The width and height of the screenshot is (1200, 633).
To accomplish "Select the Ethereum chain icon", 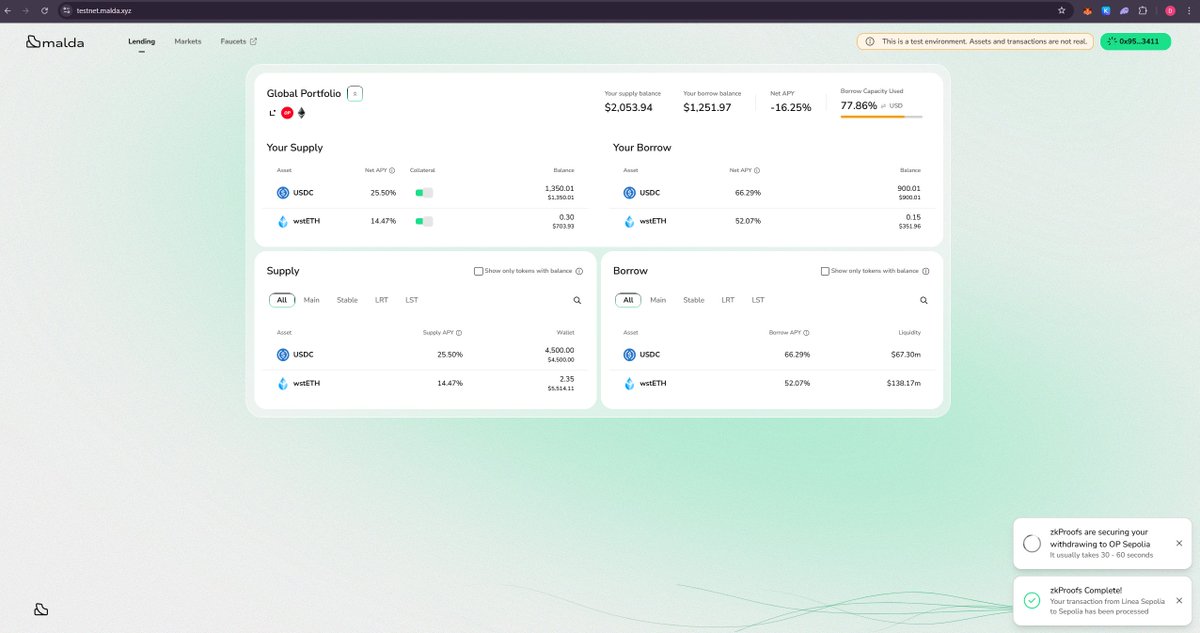I will pyautogui.click(x=302, y=113).
